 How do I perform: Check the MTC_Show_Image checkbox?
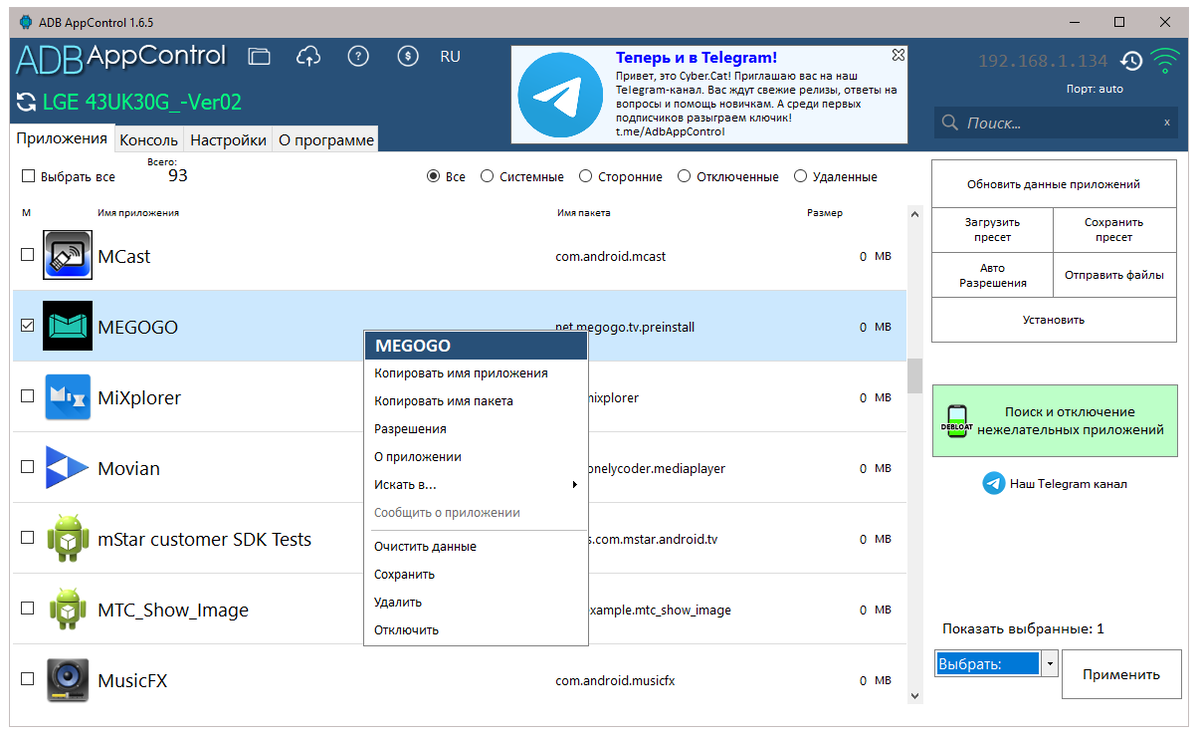(x=28, y=608)
